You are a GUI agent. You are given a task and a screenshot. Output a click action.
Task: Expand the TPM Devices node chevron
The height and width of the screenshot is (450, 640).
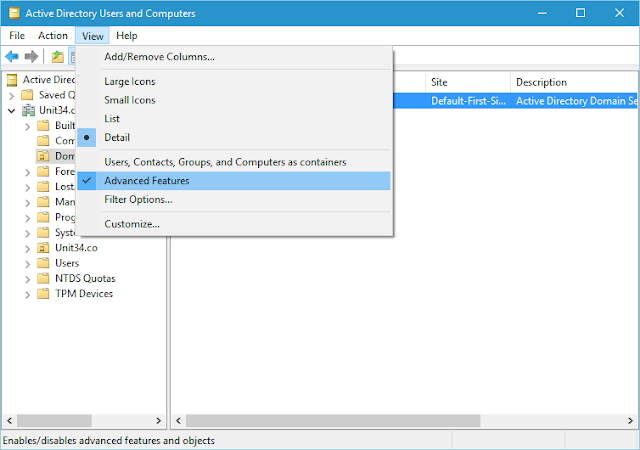(27, 295)
